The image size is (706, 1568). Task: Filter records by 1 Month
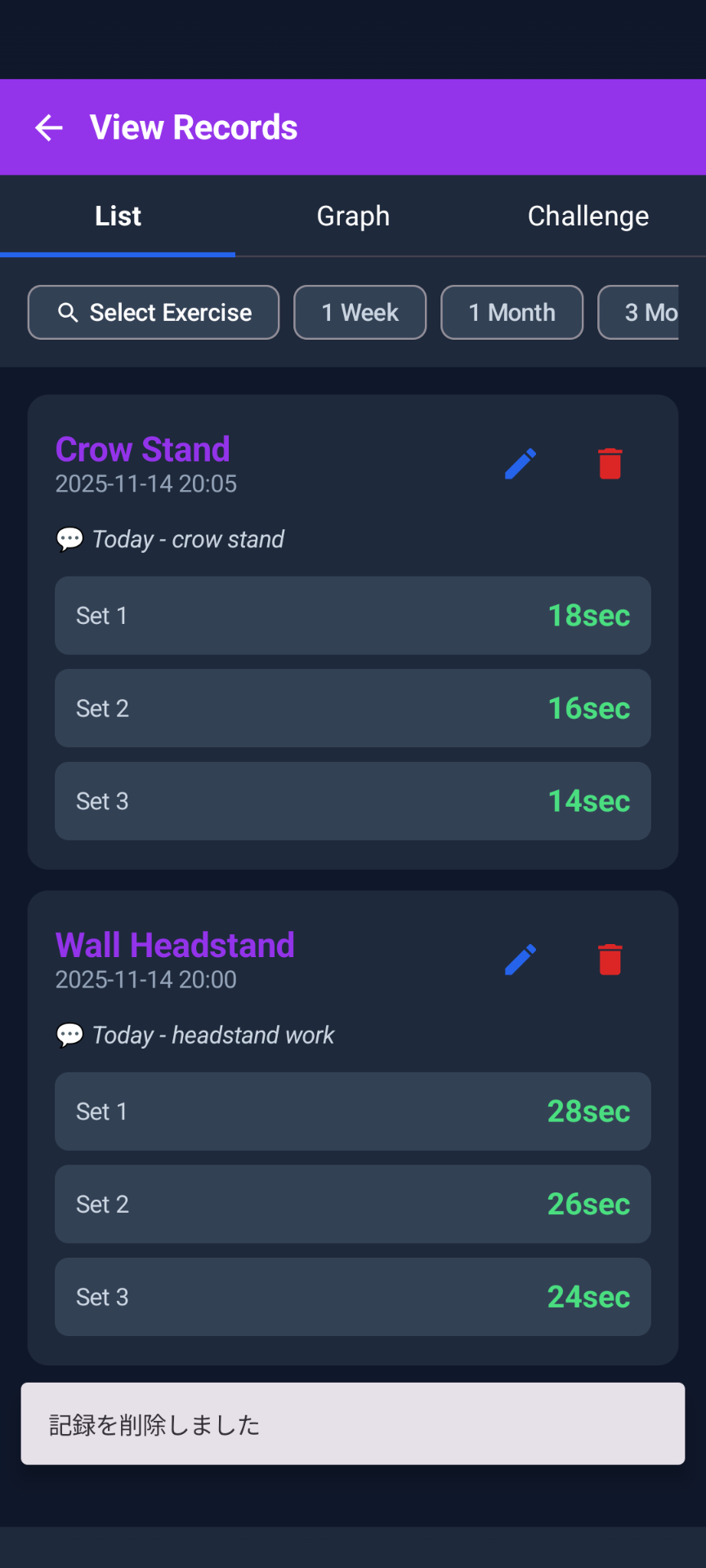tap(512, 313)
